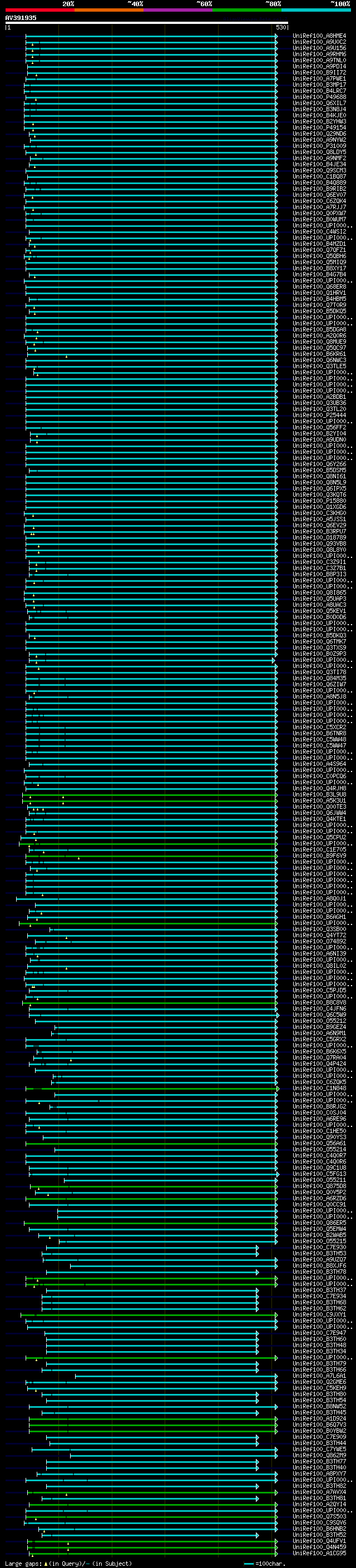Select the UniRef100_Q6C5W9 label
The width and height of the screenshot is (356, 1568).
319,1015
